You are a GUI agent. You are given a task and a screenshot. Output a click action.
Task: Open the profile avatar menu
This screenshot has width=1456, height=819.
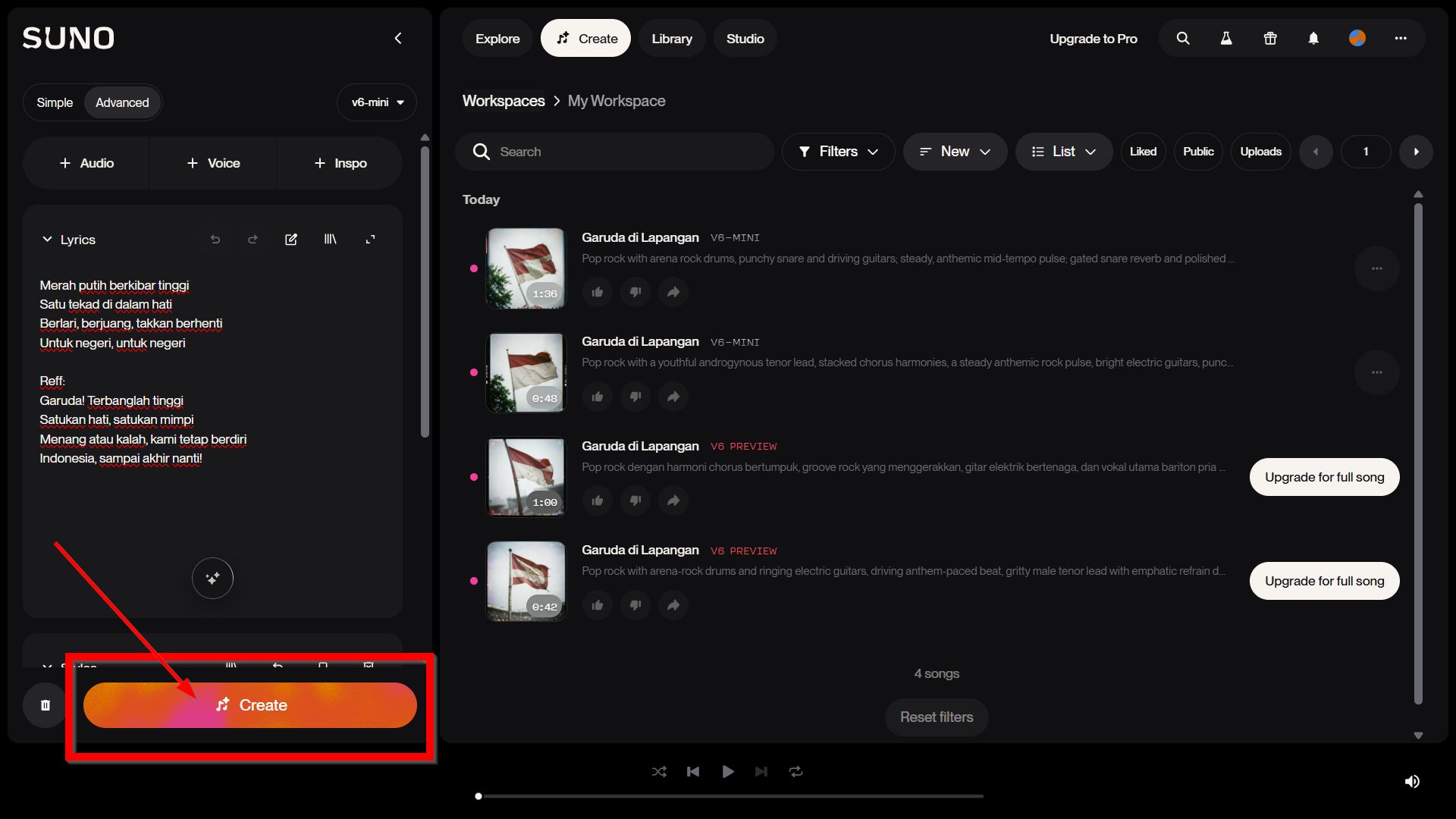pyautogui.click(x=1357, y=38)
